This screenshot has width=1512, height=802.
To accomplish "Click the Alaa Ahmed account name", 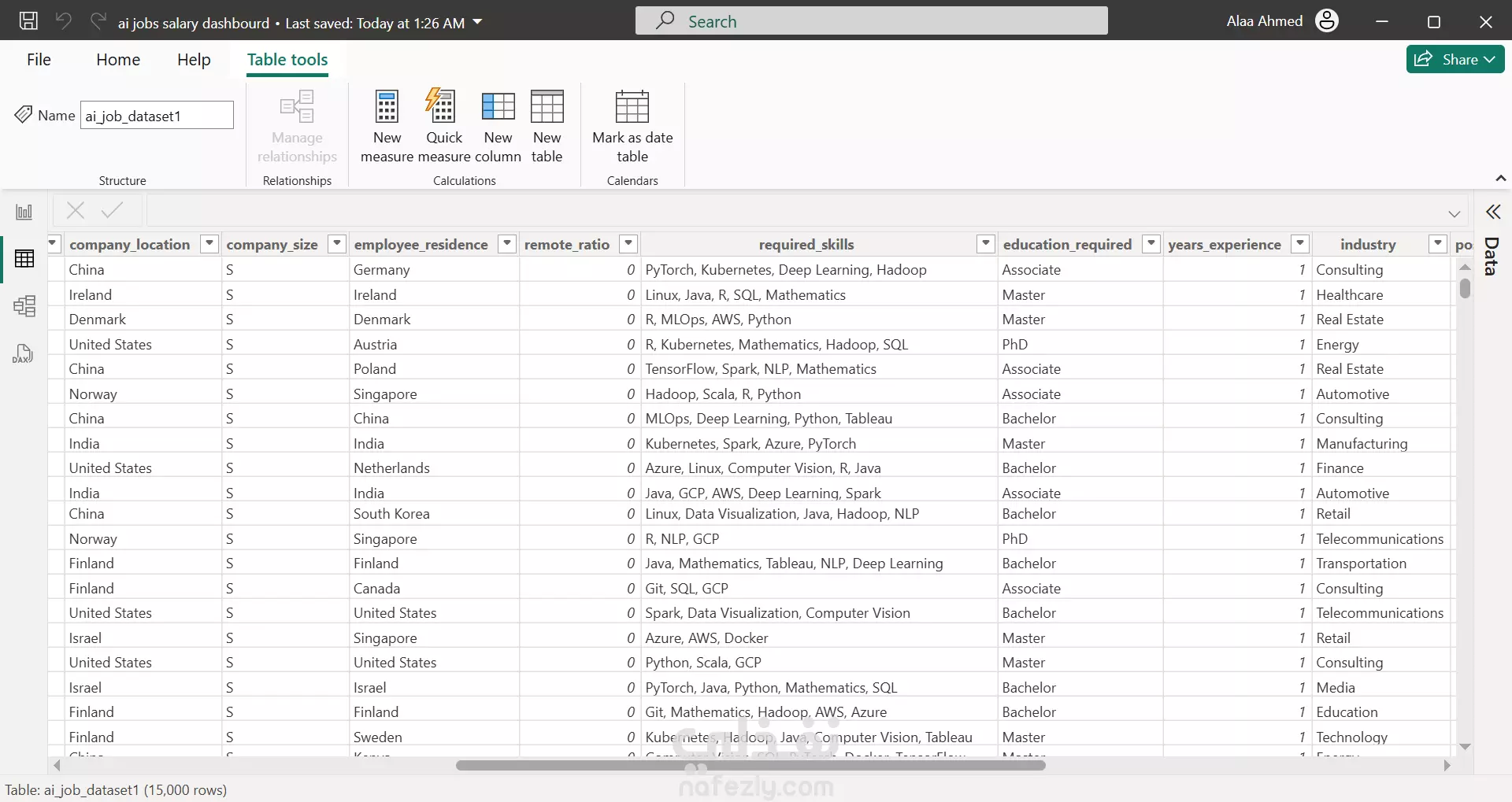I will (x=1265, y=21).
